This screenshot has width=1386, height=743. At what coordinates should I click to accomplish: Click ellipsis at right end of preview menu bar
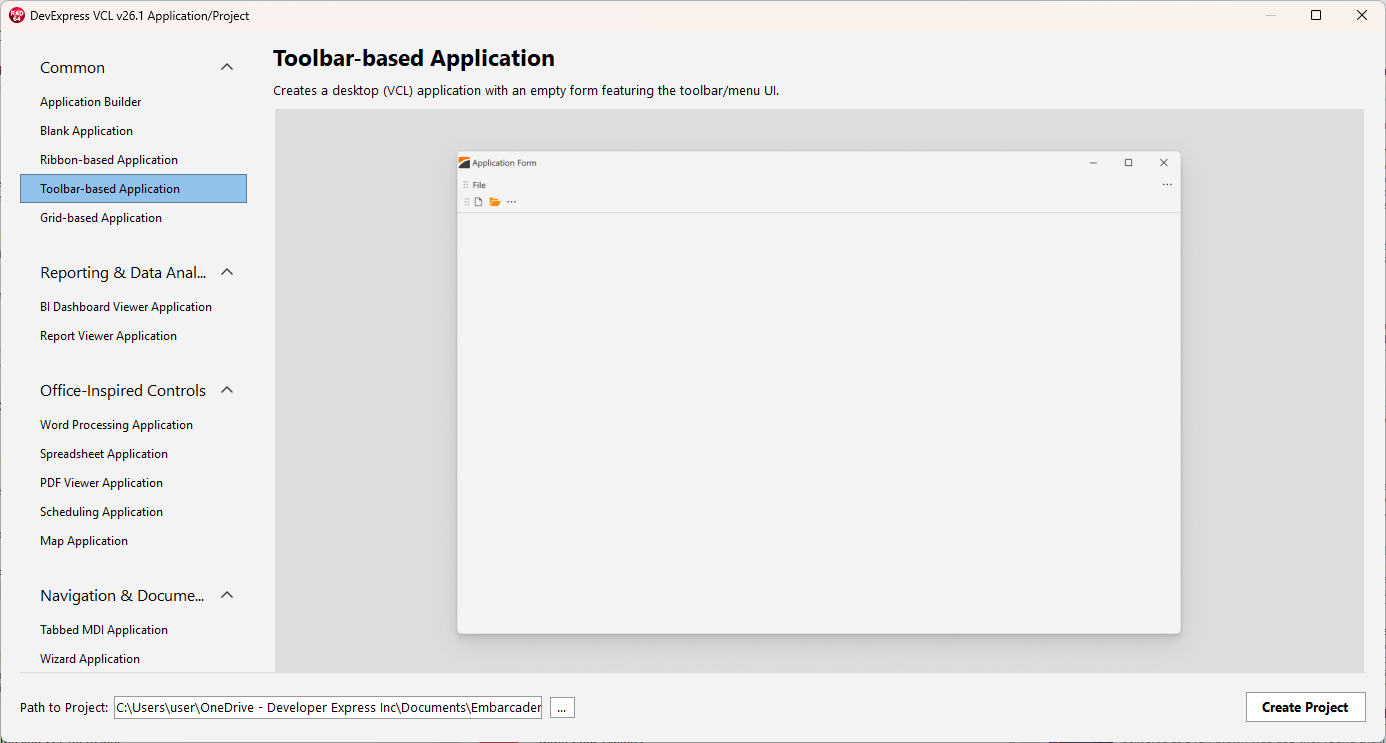tap(1167, 185)
